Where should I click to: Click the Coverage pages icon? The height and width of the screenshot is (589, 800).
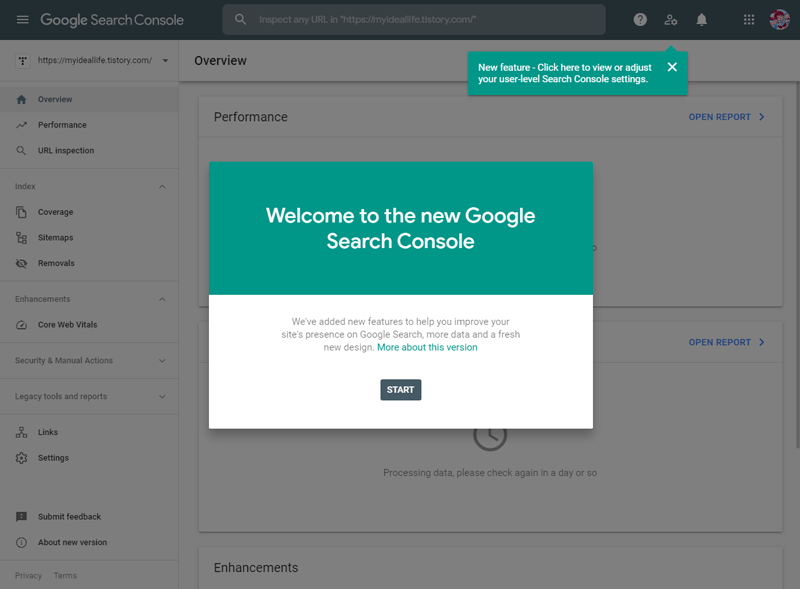coord(21,212)
